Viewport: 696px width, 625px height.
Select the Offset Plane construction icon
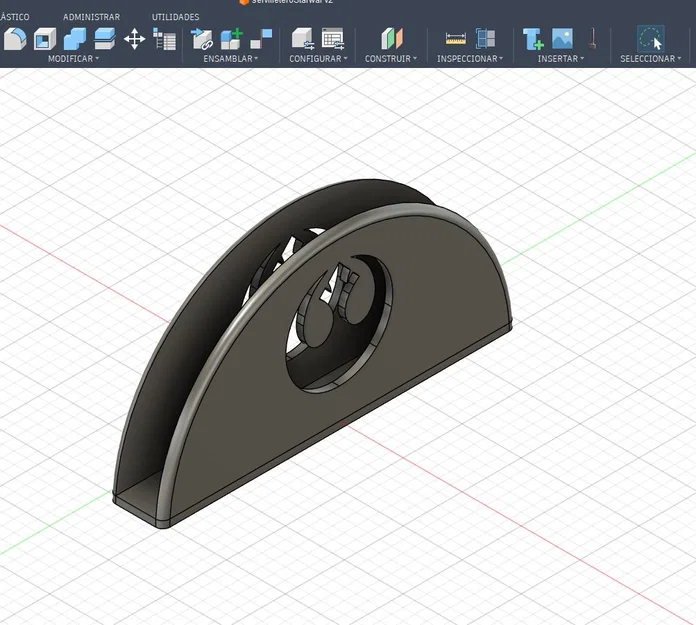[x=392, y=39]
